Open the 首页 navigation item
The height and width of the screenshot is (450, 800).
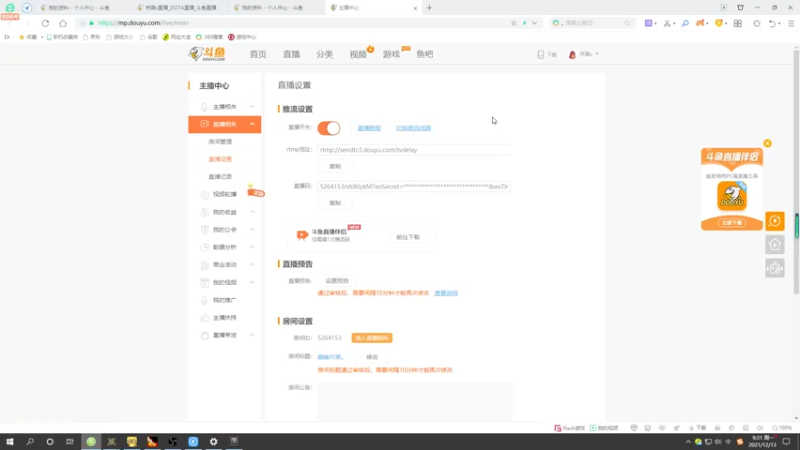[258, 54]
